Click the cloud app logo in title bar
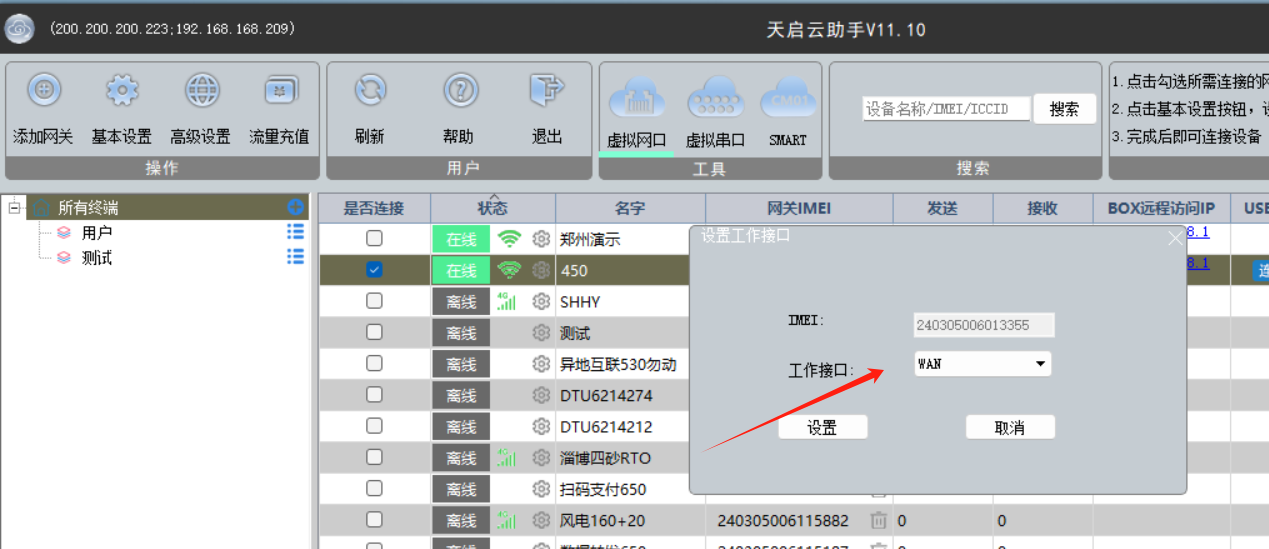This screenshot has height=549, width=1269. 20,29
